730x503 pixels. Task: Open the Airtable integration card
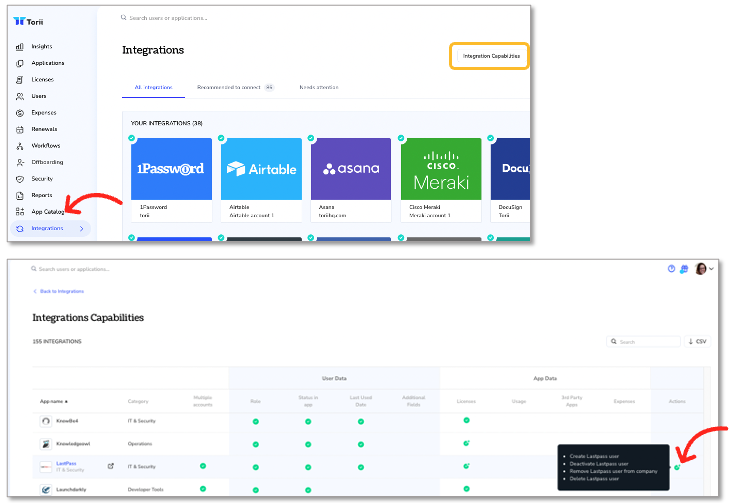pos(261,179)
